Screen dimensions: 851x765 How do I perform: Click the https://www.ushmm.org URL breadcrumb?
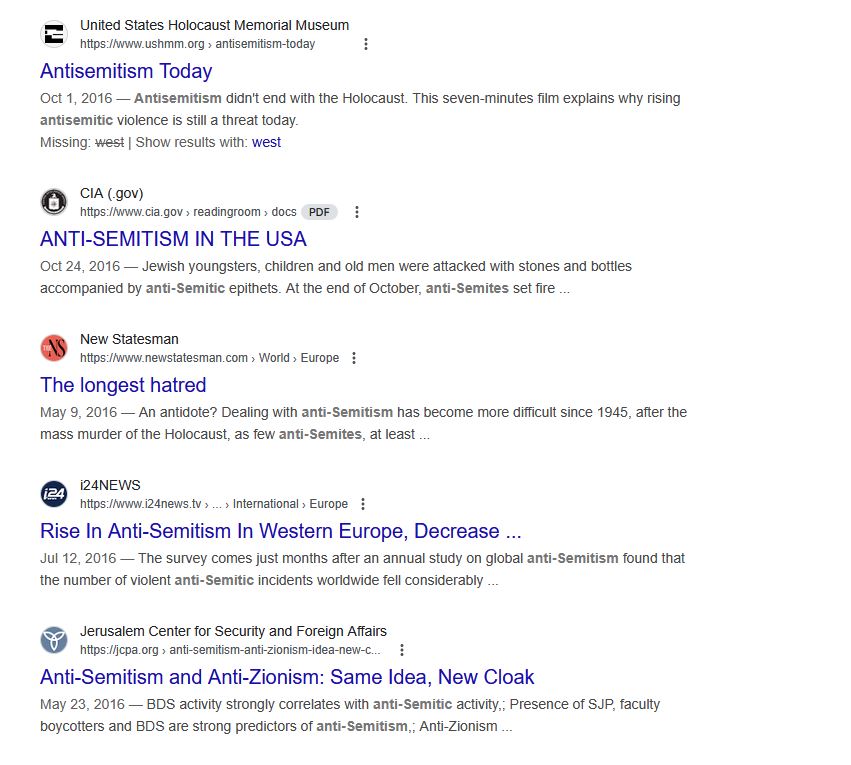198,44
